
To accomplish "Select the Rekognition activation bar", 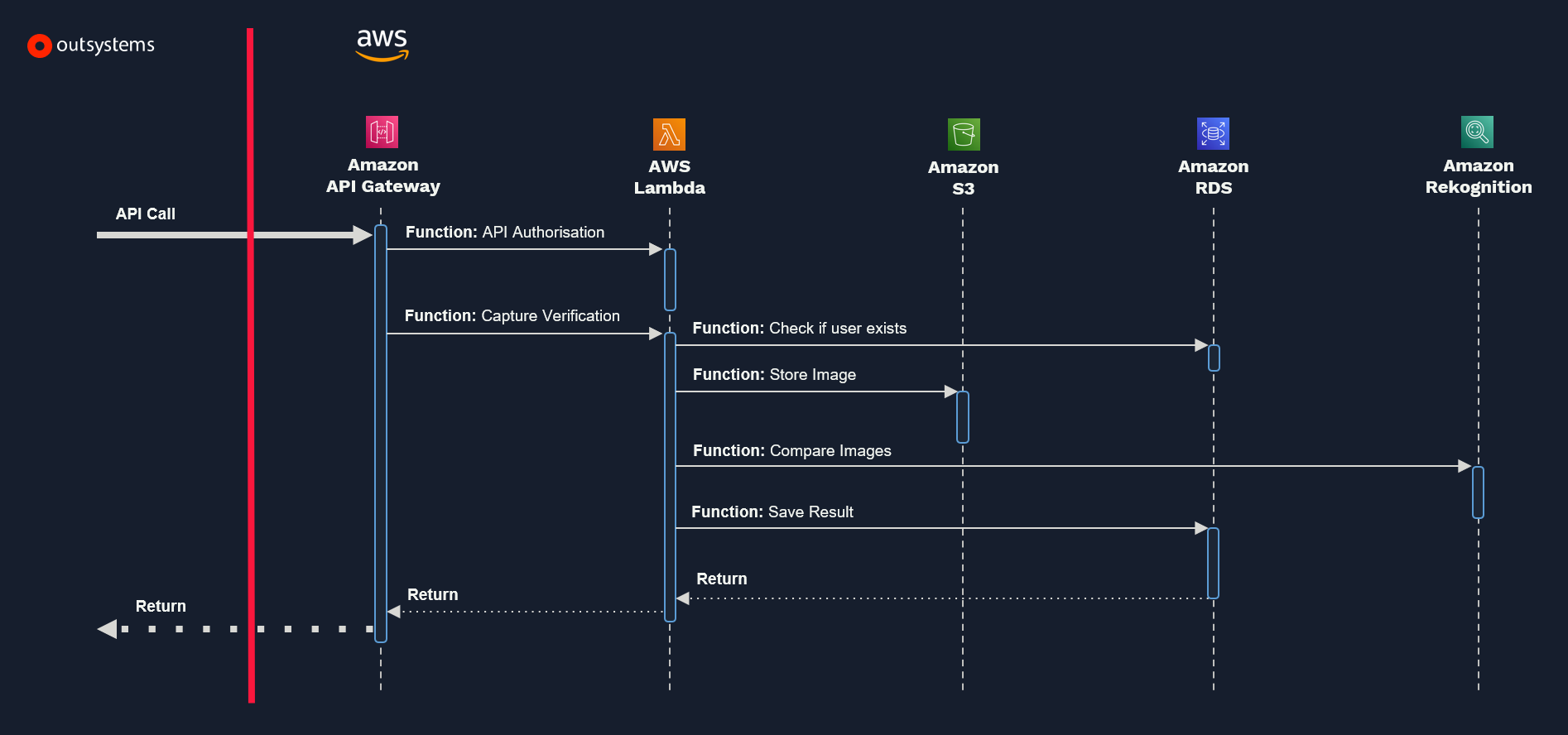I will [x=1478, y=492].
